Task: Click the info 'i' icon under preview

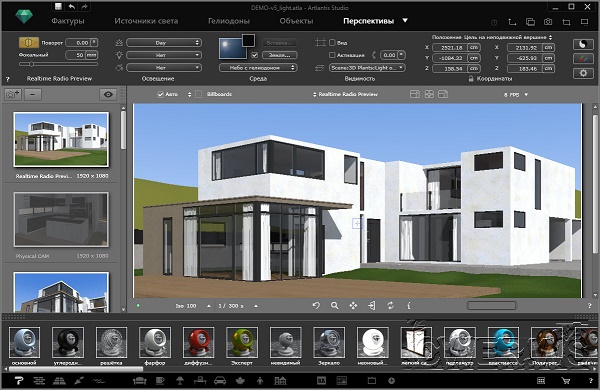Action: tap(409, 305)
